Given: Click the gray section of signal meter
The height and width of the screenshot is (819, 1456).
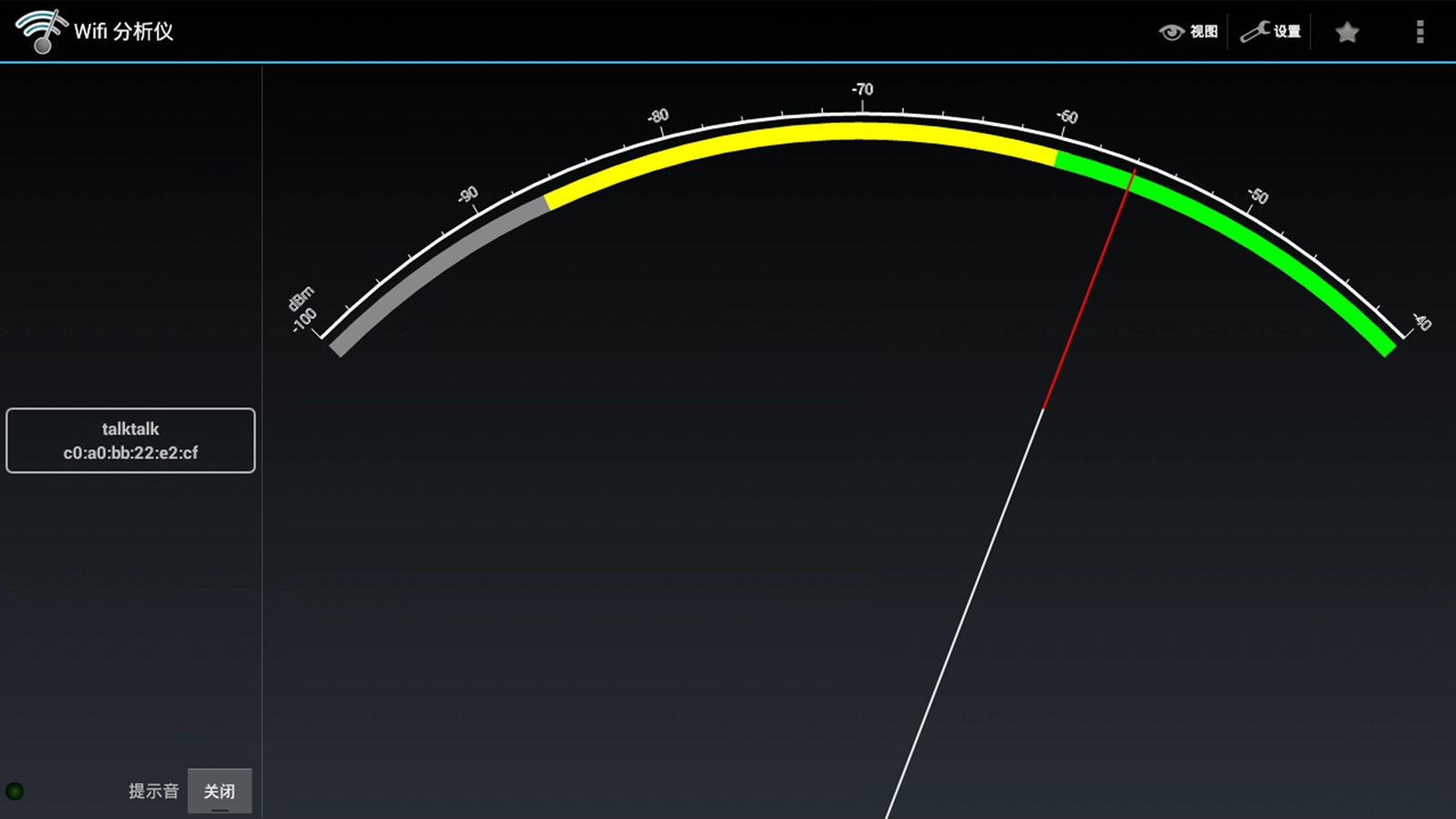Looking at the screenshot, I should [x=435, y=269].
